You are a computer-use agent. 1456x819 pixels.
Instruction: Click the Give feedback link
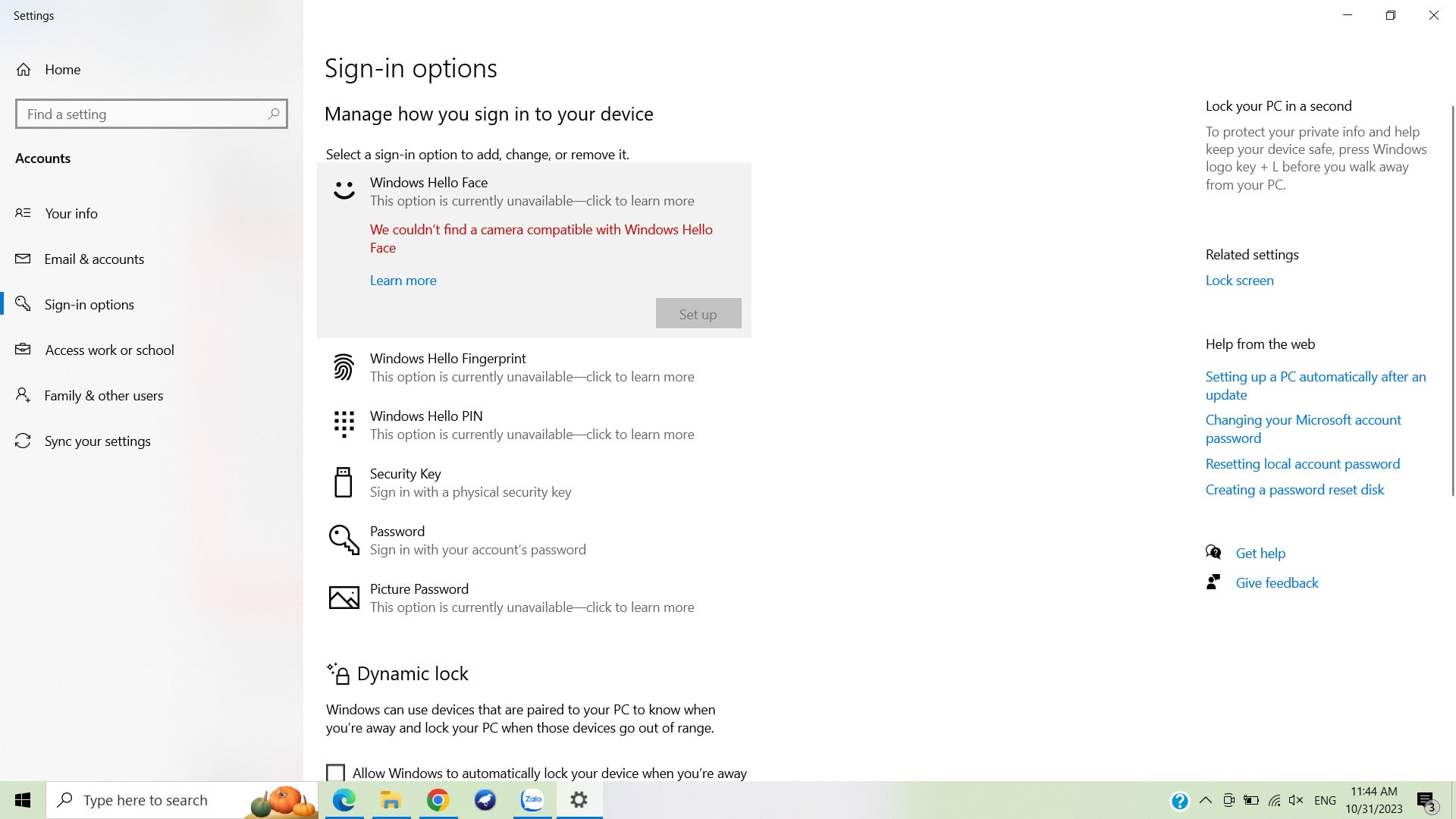pyautogui.click(x=1277, y=582)
